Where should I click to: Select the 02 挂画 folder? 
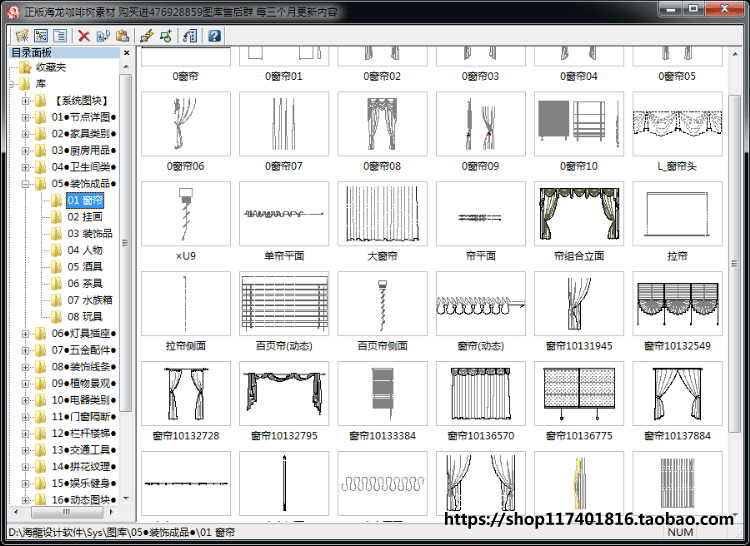(x=85, y=217)
